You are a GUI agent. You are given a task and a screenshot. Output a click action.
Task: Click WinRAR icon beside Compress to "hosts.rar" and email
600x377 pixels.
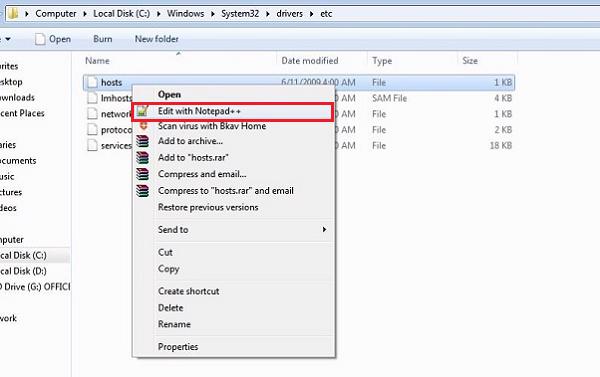click(142, 191)
